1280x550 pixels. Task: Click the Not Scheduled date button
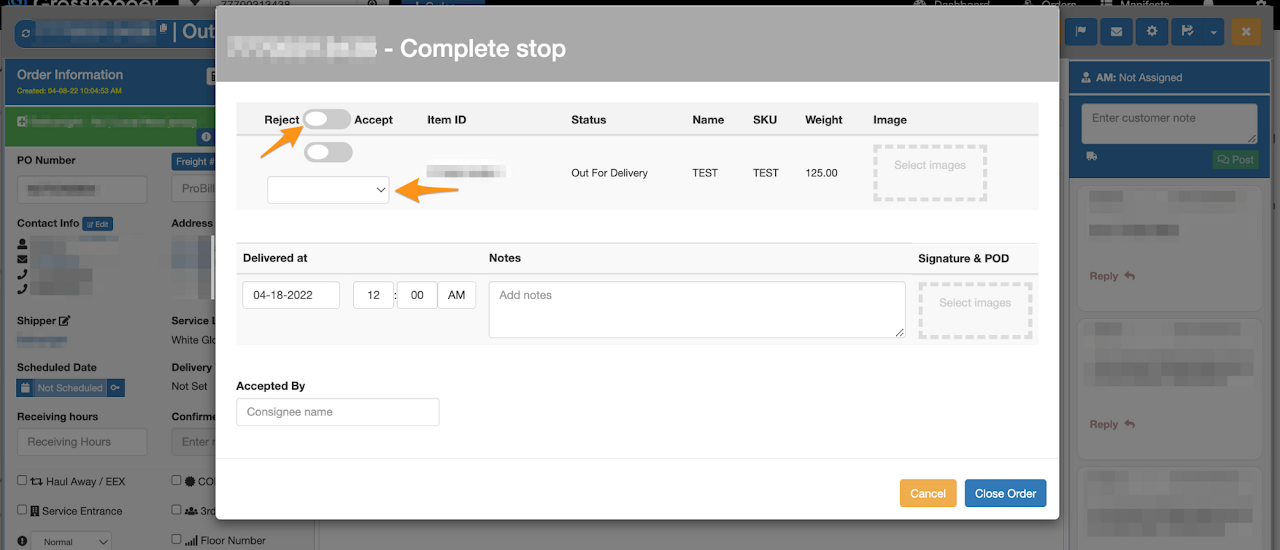(69, 388)
